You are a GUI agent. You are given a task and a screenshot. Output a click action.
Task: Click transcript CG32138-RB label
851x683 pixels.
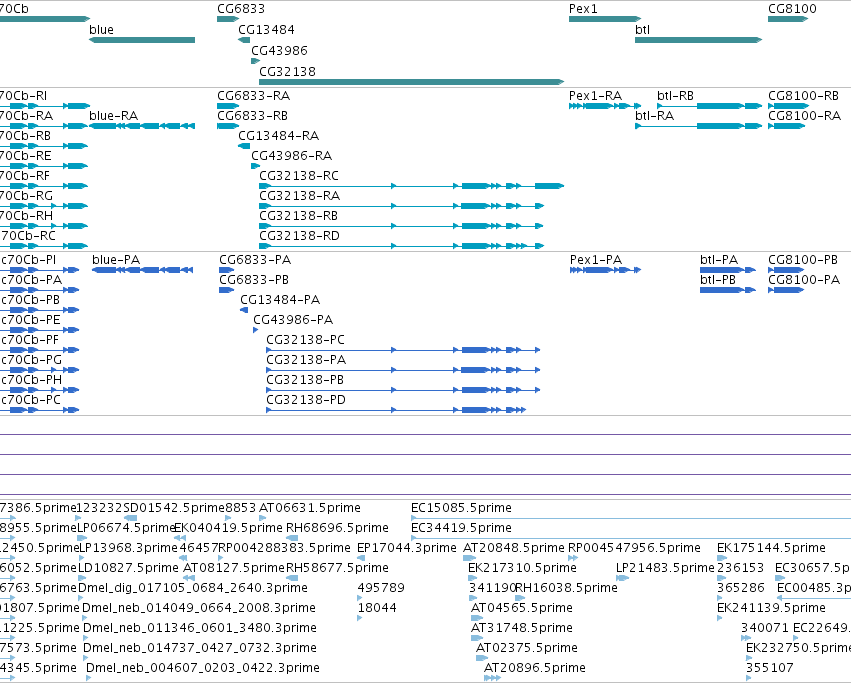click(299, 216)
